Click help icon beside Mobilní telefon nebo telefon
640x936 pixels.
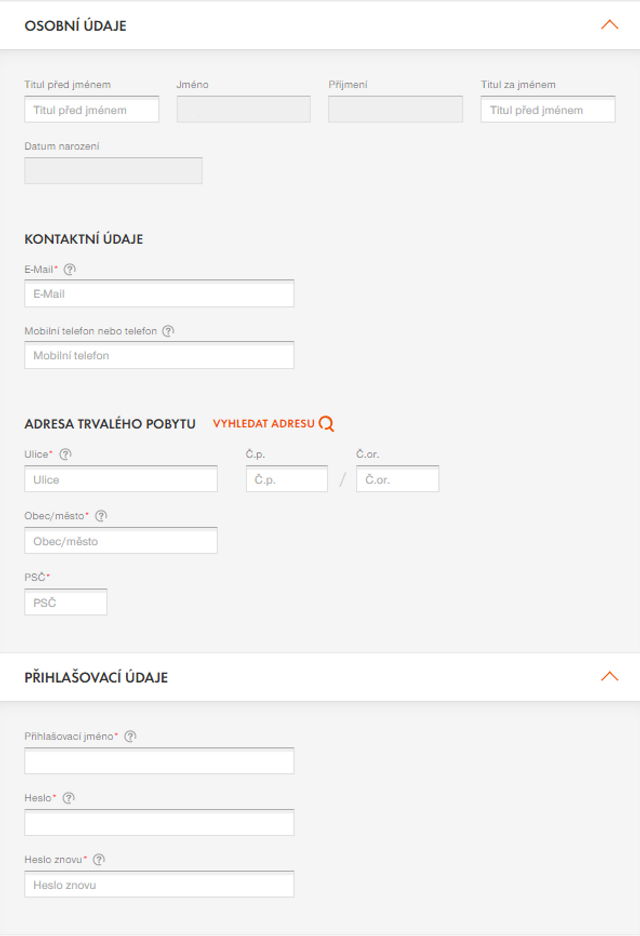[x=168, y=331]
